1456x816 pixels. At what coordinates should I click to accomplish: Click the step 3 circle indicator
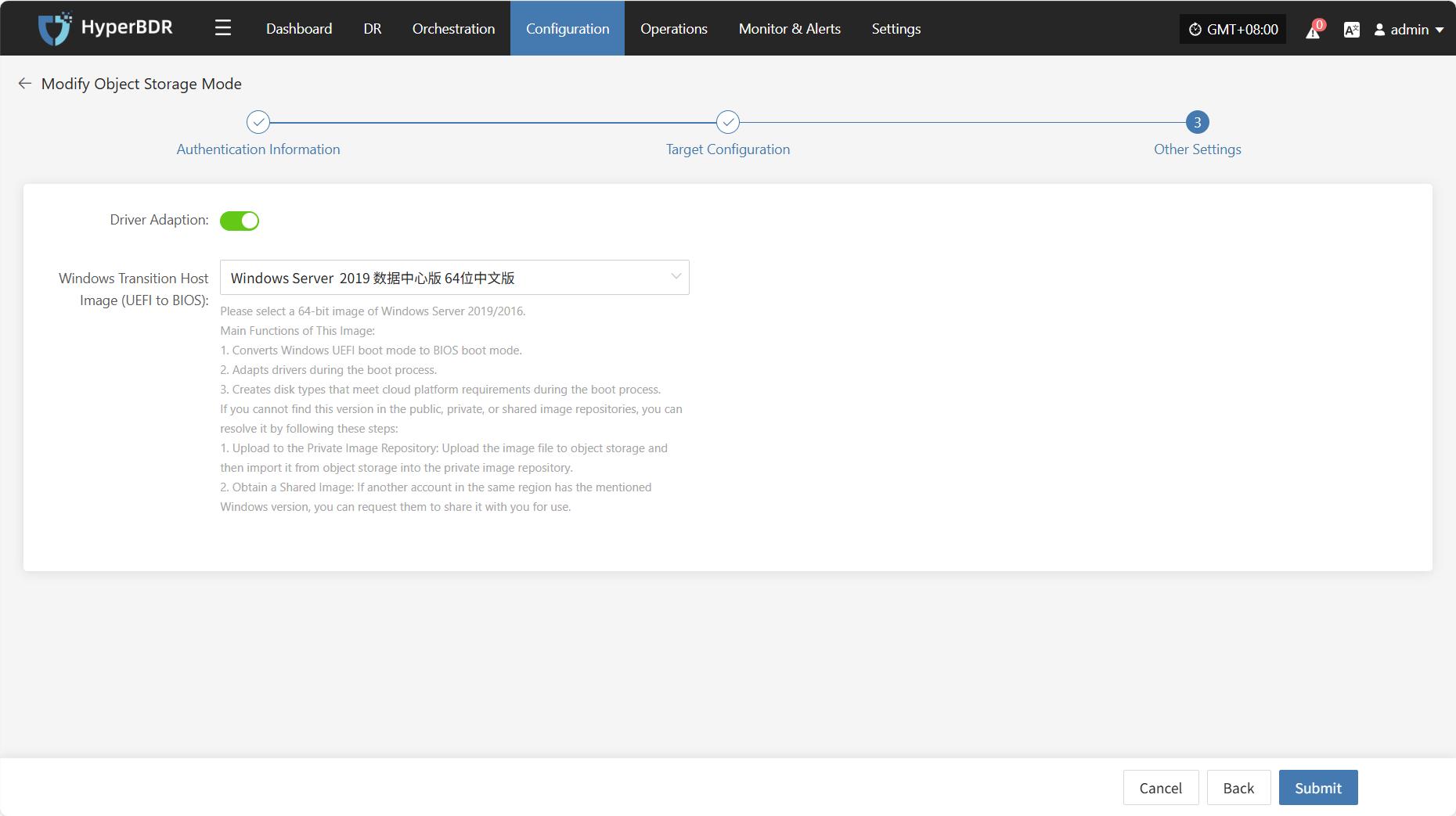tap(1198, 122)
